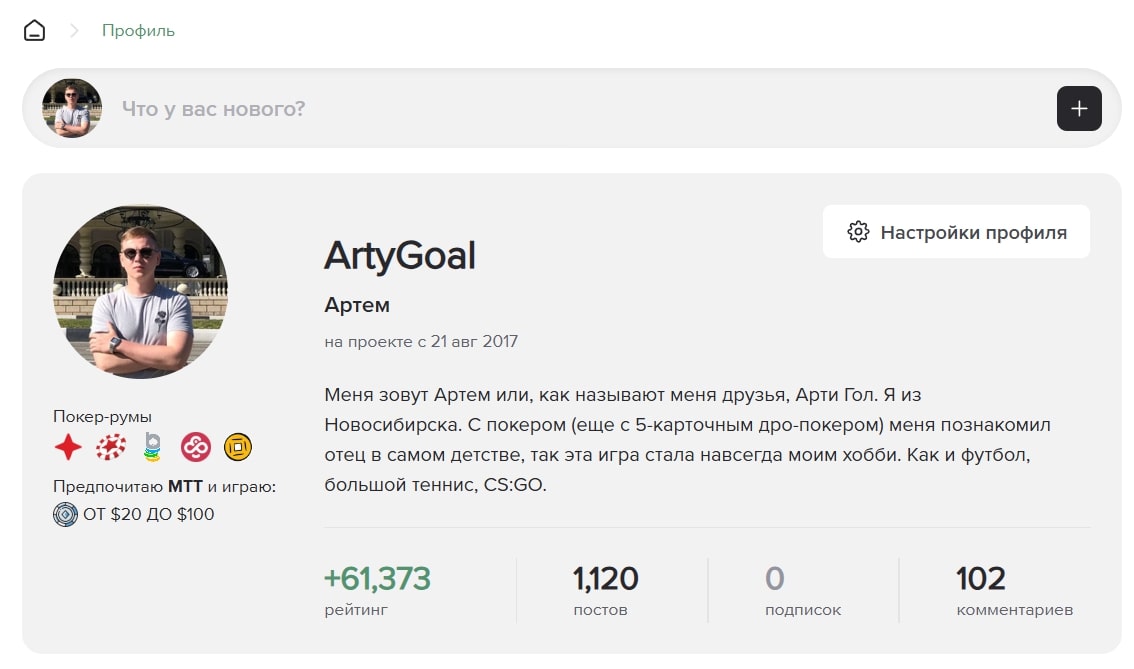
Task: Click the red four-pointed star poker room icon
Action: point(68,447)
